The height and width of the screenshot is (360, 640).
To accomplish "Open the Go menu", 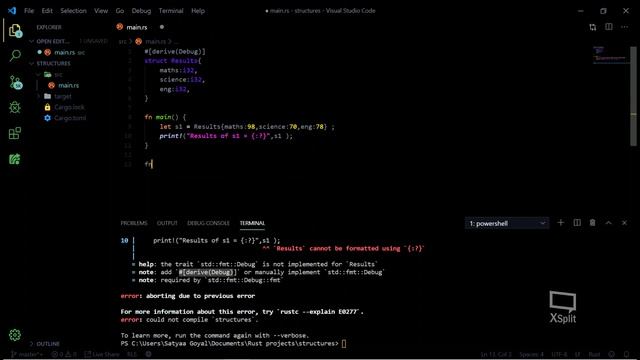I will pyautogui.click(x=120, y=11).
